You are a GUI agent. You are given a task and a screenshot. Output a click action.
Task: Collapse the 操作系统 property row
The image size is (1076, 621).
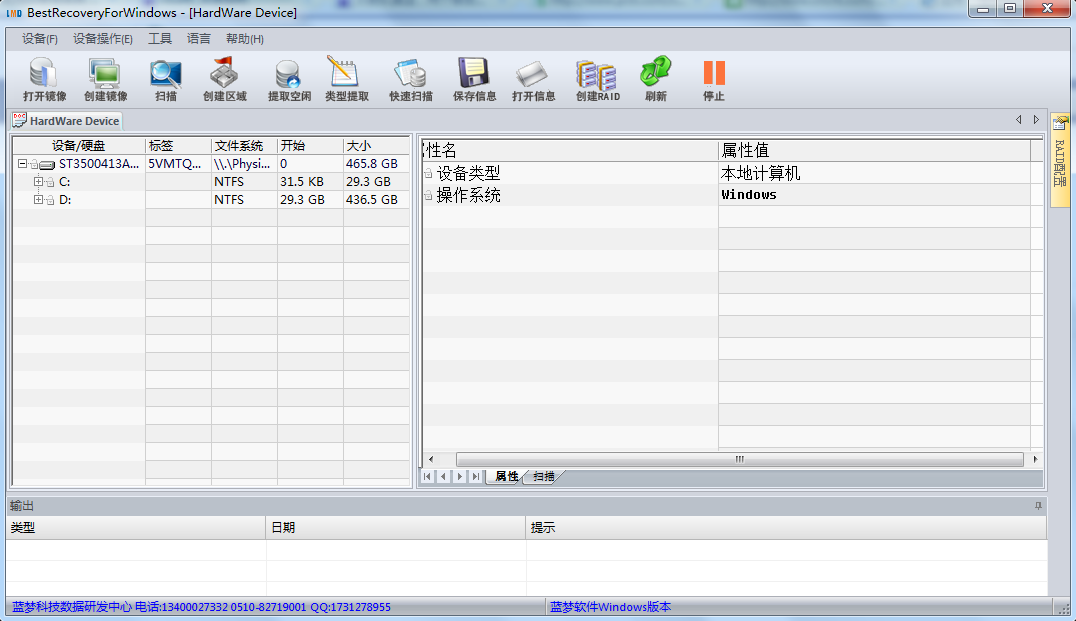[428, 196]
